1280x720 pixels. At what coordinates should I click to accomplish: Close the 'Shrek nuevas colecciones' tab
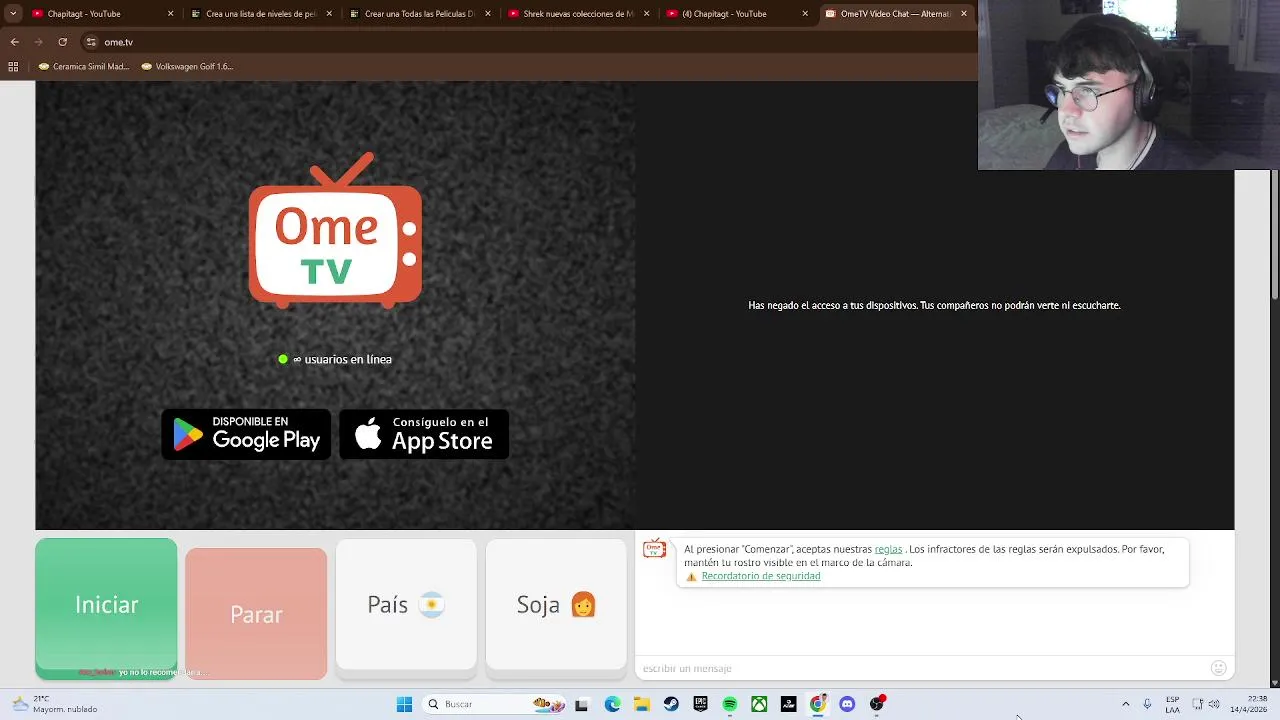click(x=646, y=14)
